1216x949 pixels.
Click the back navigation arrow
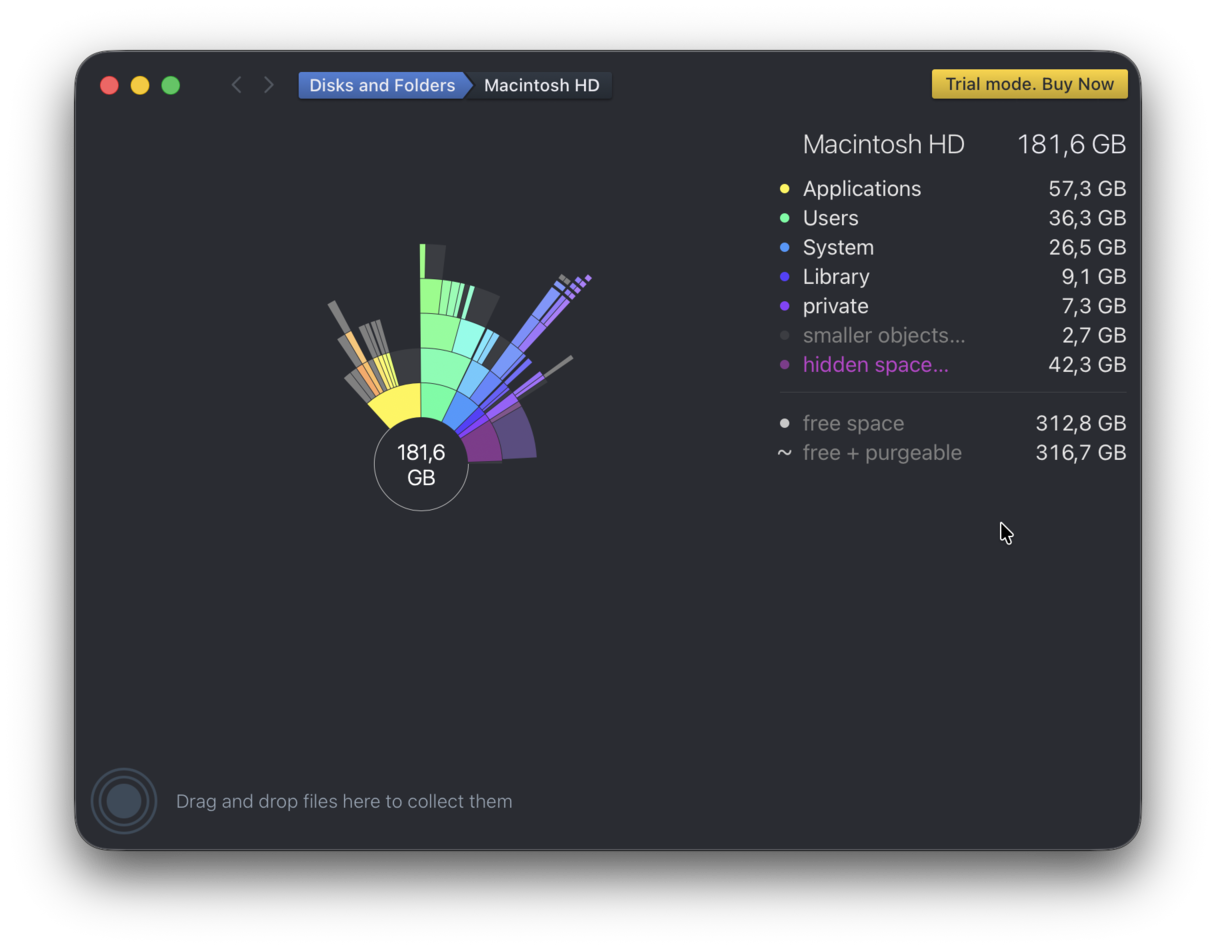(236, 85)
